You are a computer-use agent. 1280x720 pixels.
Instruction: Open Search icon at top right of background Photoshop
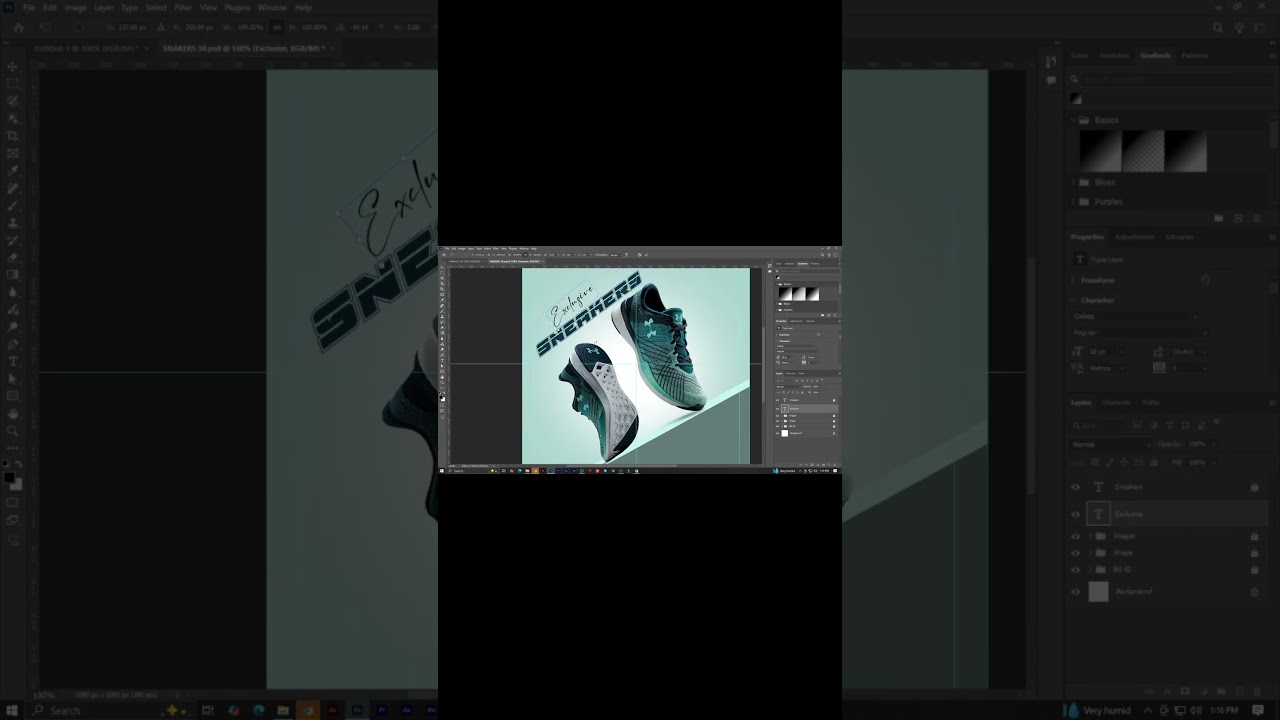pyautogui.click(x=1217, y=28)
